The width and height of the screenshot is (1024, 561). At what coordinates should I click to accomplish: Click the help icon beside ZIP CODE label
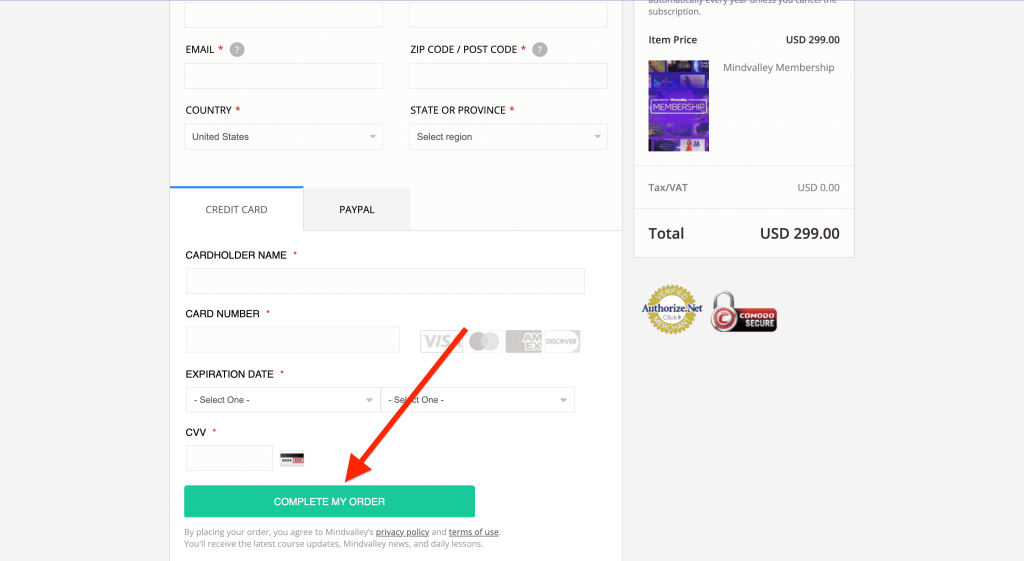click(x=539, y=50)
